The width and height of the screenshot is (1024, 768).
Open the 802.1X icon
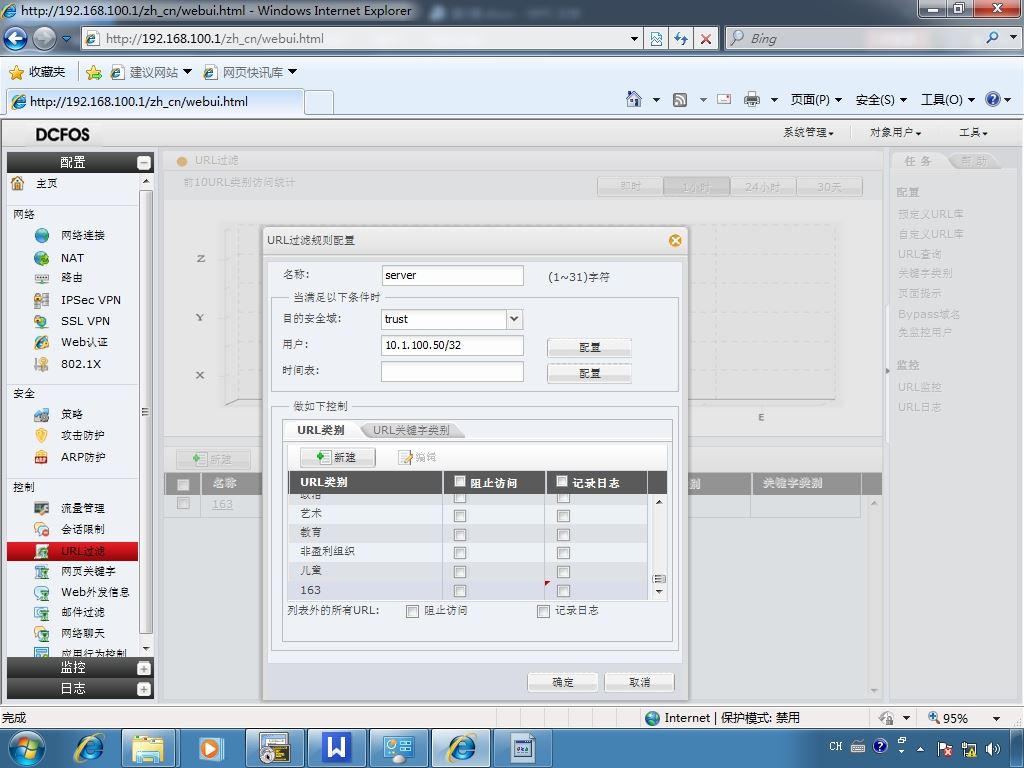tap(42, 364)
